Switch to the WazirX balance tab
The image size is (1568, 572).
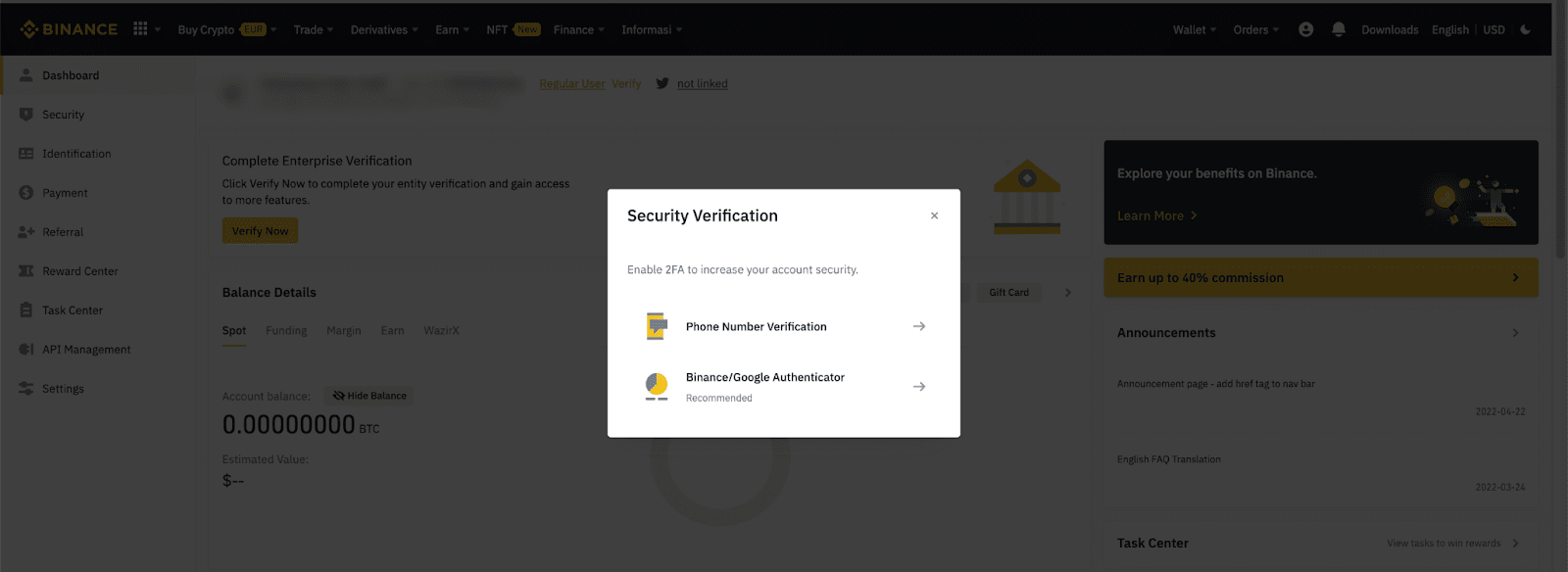[x=441, y=331]
